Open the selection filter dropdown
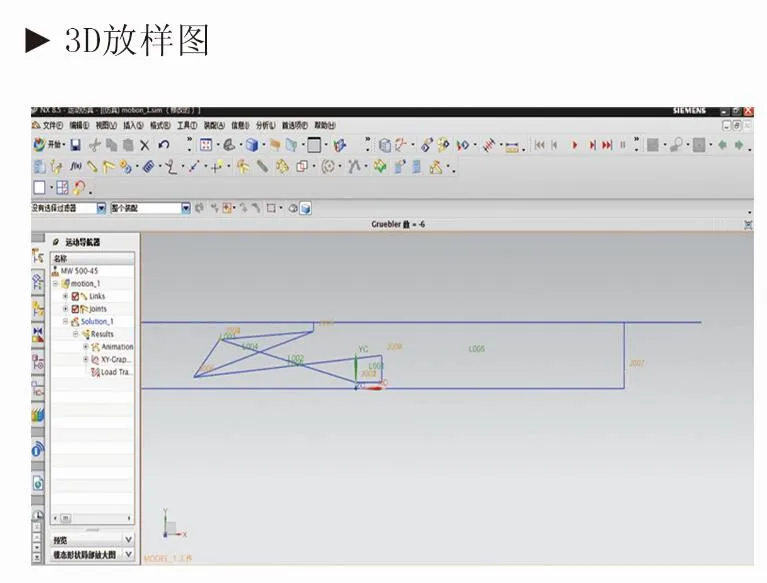Image resolution: width=767 pixels, height=583 pixels. [x=101, y=208]
